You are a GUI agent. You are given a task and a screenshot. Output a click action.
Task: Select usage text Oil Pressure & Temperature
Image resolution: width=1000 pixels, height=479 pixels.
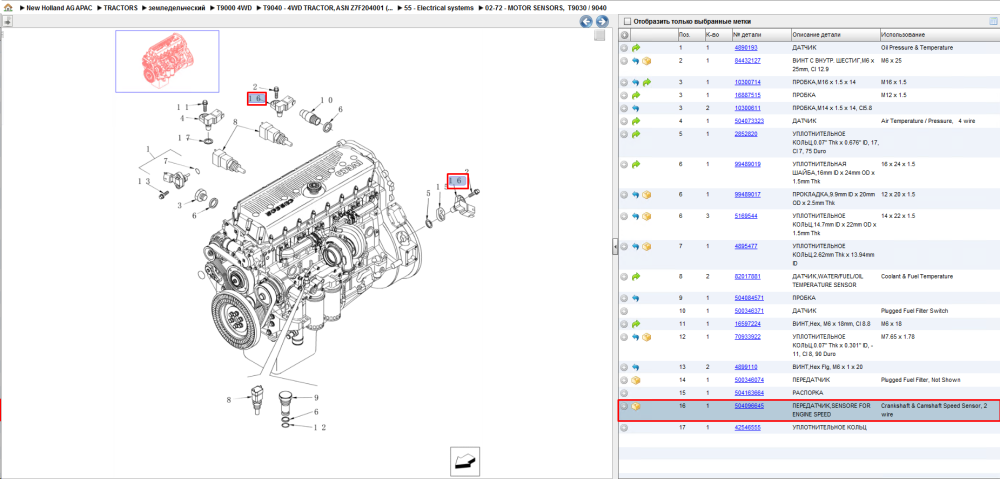916,48
